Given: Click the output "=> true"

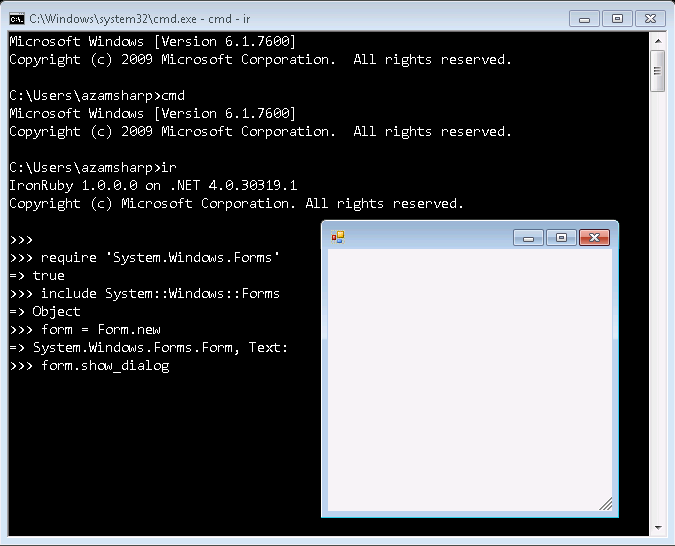Looking at the screenshot, I should [x=37, y=276].
